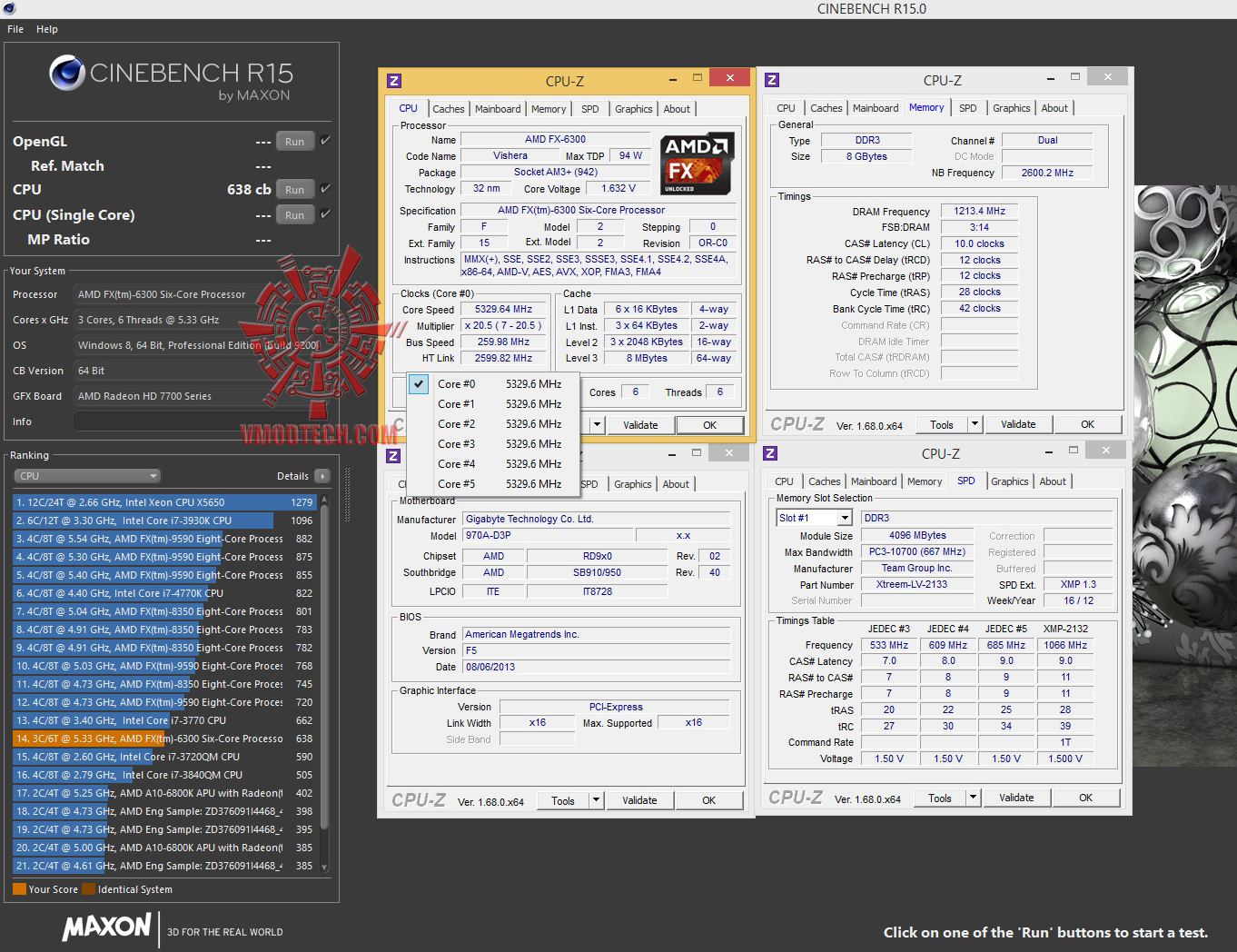
Task: Open the Help menu in Cinebench
Action: 47,29
